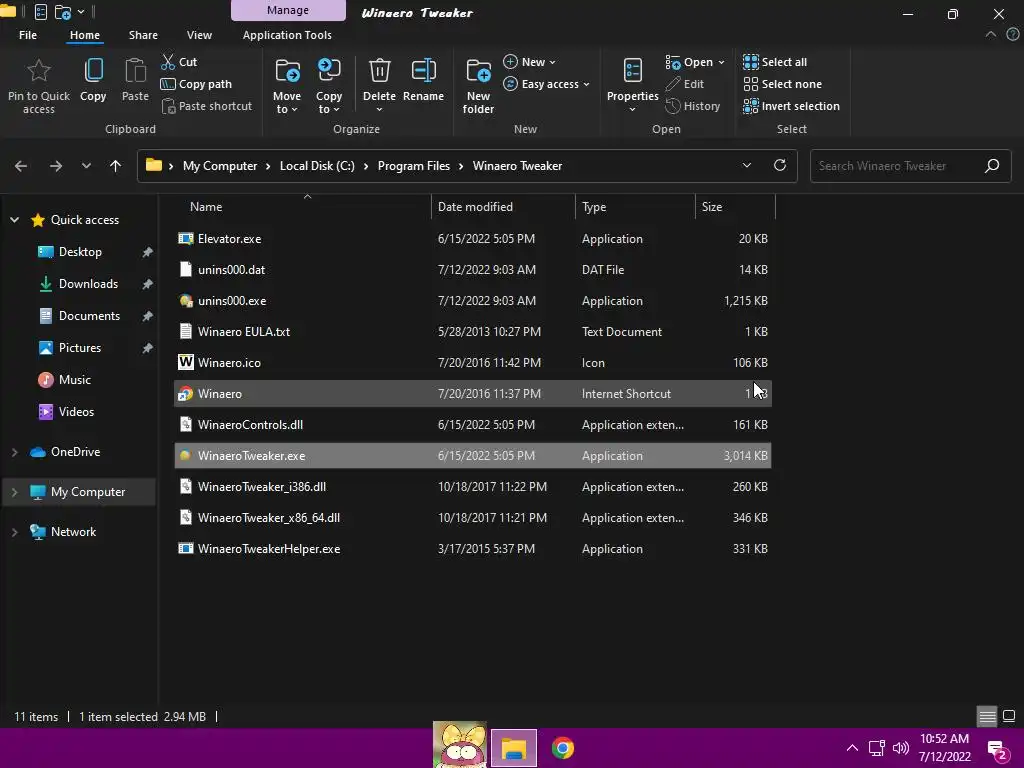This screenshot has width=1024, height=768.
Task: Click Copy path in Clipboard group
Action: click(196, 84)
